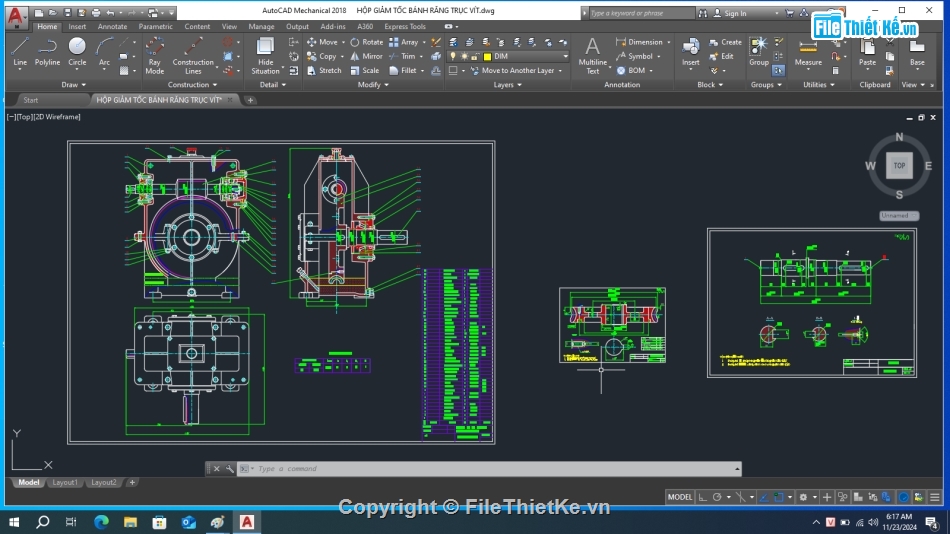The image size is (950, 534).
Task: Click the TOP face of ViewCube
Action: click(899, 165)
